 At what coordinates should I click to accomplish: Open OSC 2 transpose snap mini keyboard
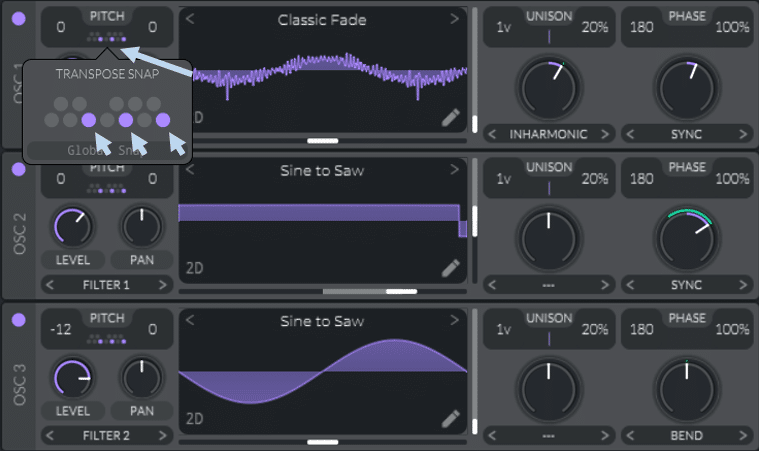coord(106,190)
